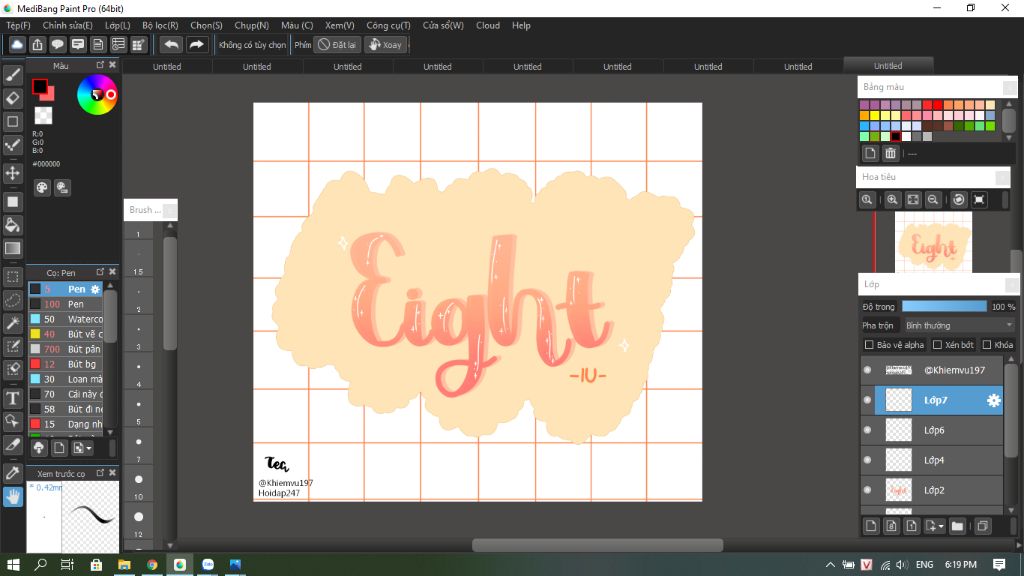Close the Màu color panel

click(x=112, y=65)
